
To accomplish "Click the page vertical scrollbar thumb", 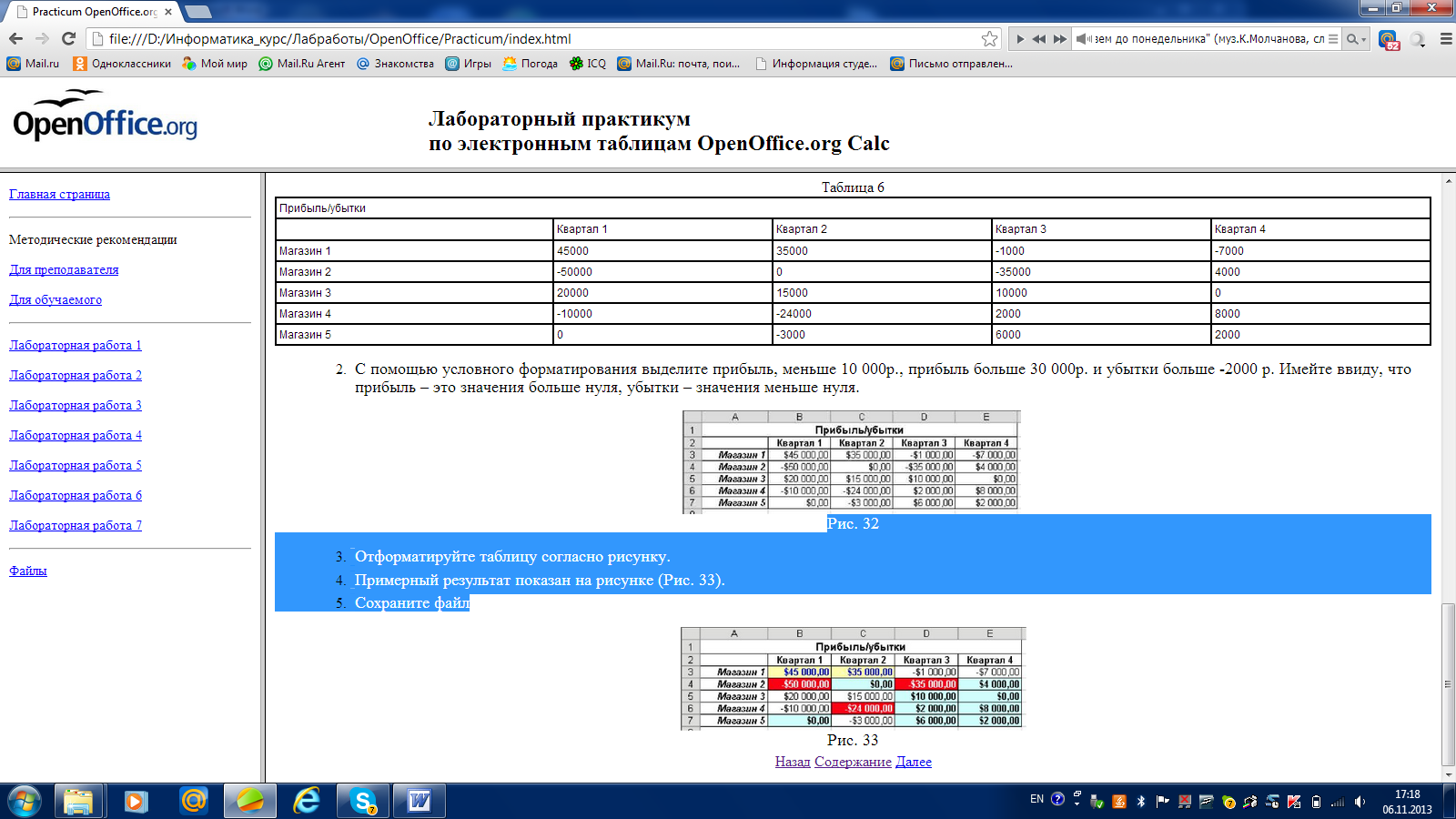I will click(1449, 684).
